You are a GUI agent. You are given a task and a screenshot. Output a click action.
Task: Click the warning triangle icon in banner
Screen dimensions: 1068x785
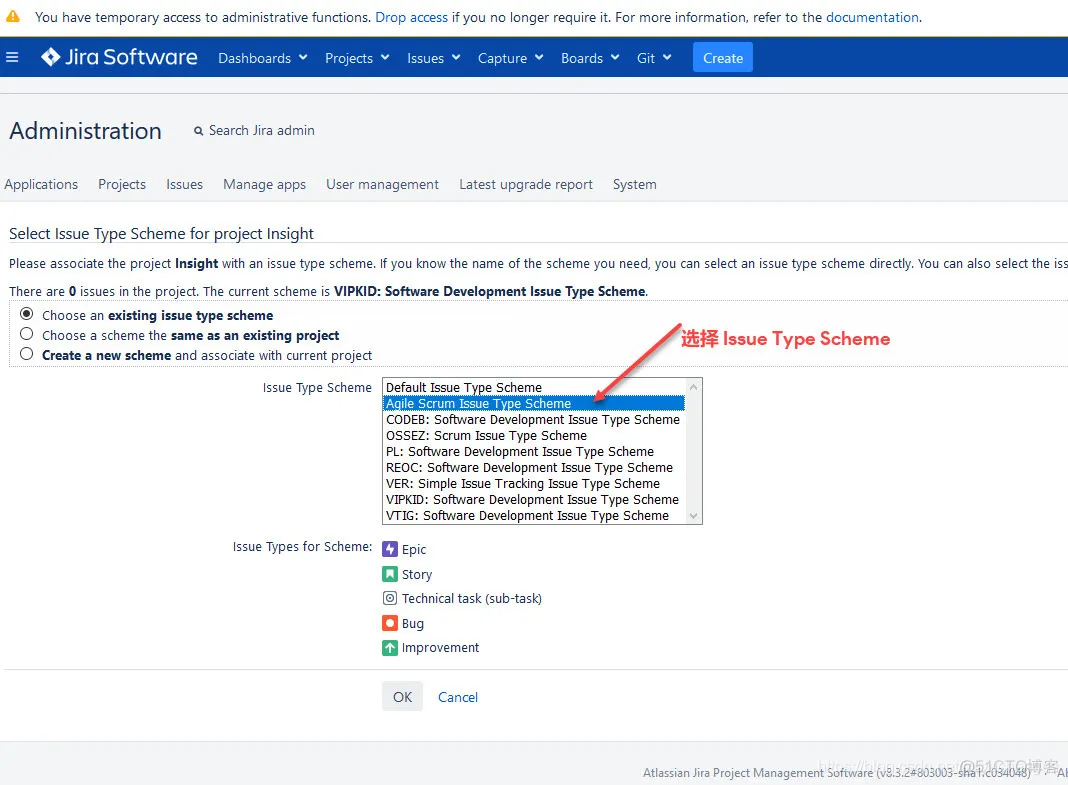pyautogui.click(x=13, y=16)
